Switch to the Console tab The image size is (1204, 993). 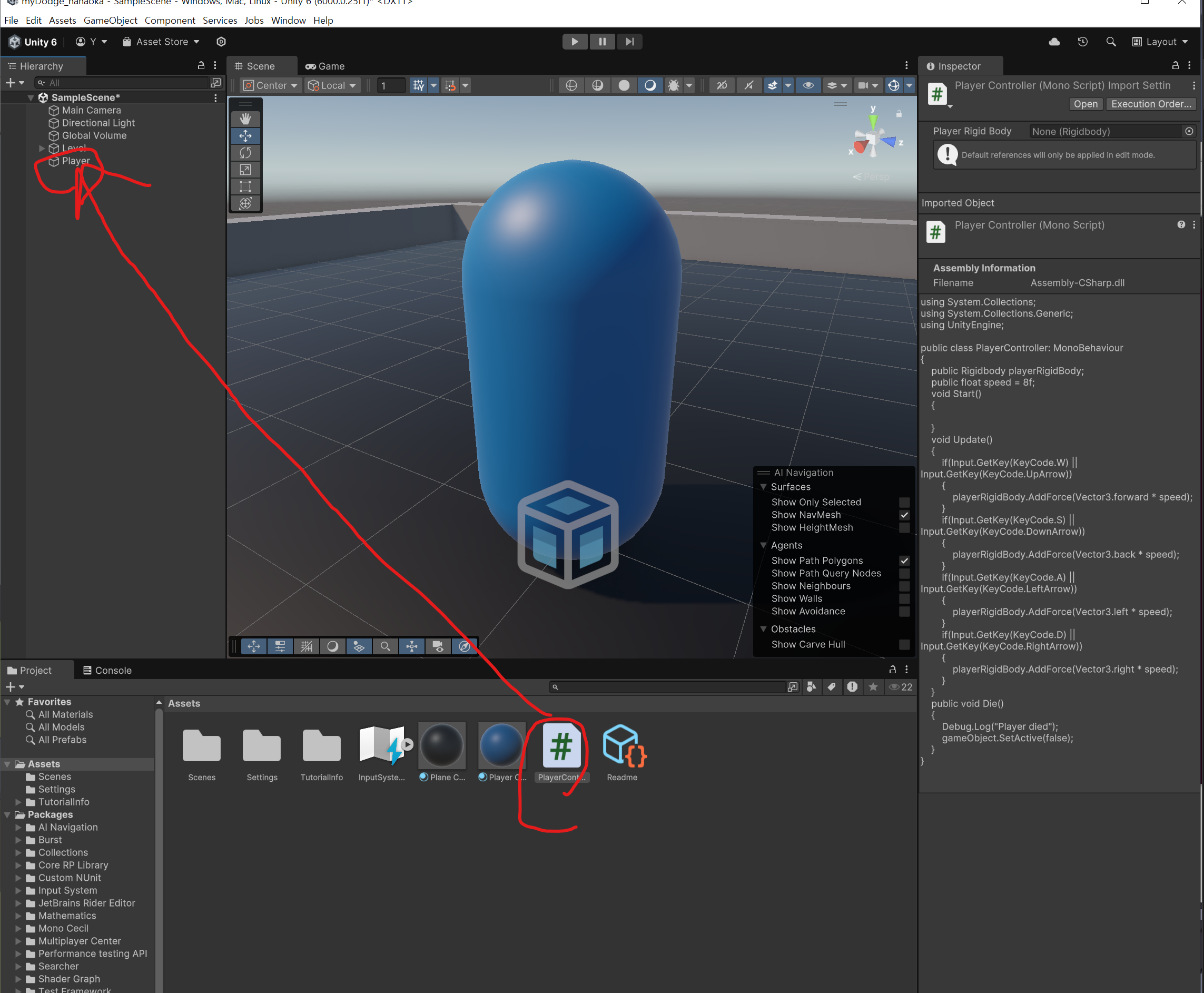pos(107,671)
